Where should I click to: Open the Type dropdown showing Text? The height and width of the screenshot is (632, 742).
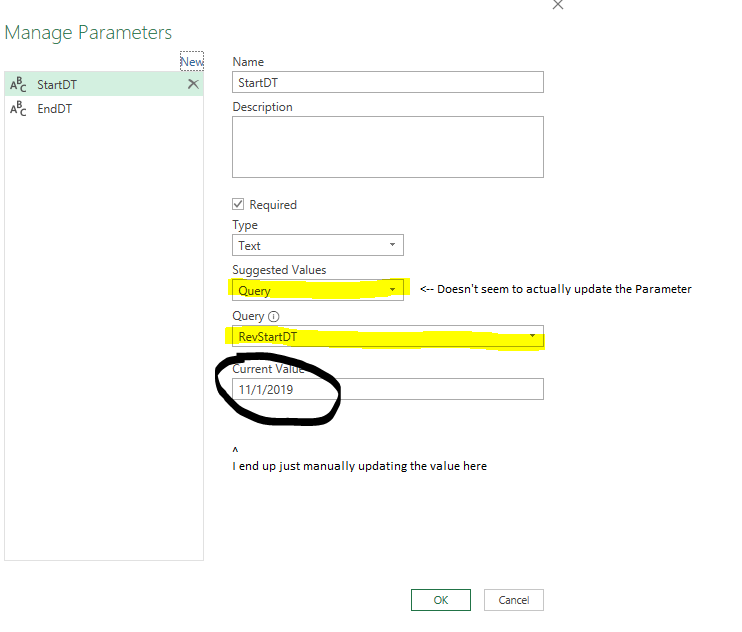pos(318,245)
